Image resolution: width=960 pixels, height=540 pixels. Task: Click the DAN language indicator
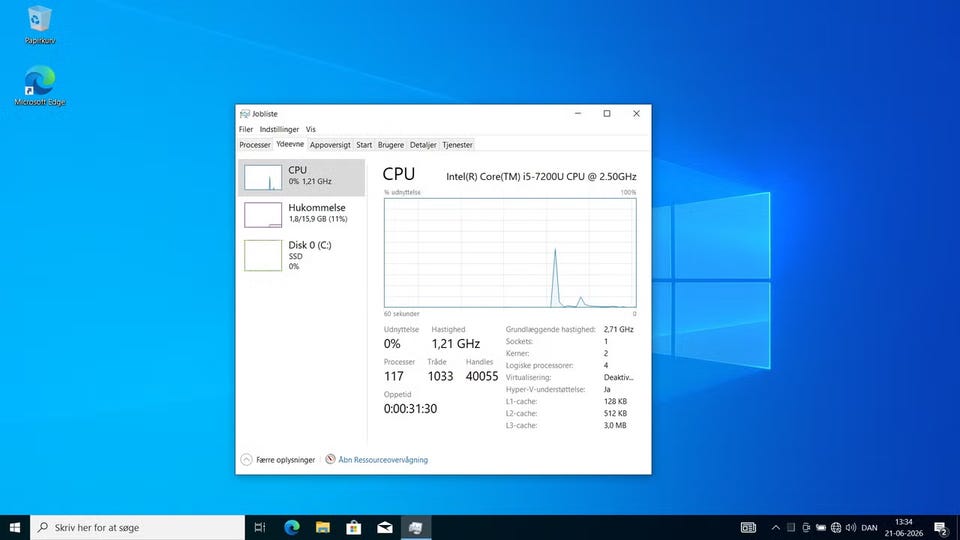[x=869, y=527]
